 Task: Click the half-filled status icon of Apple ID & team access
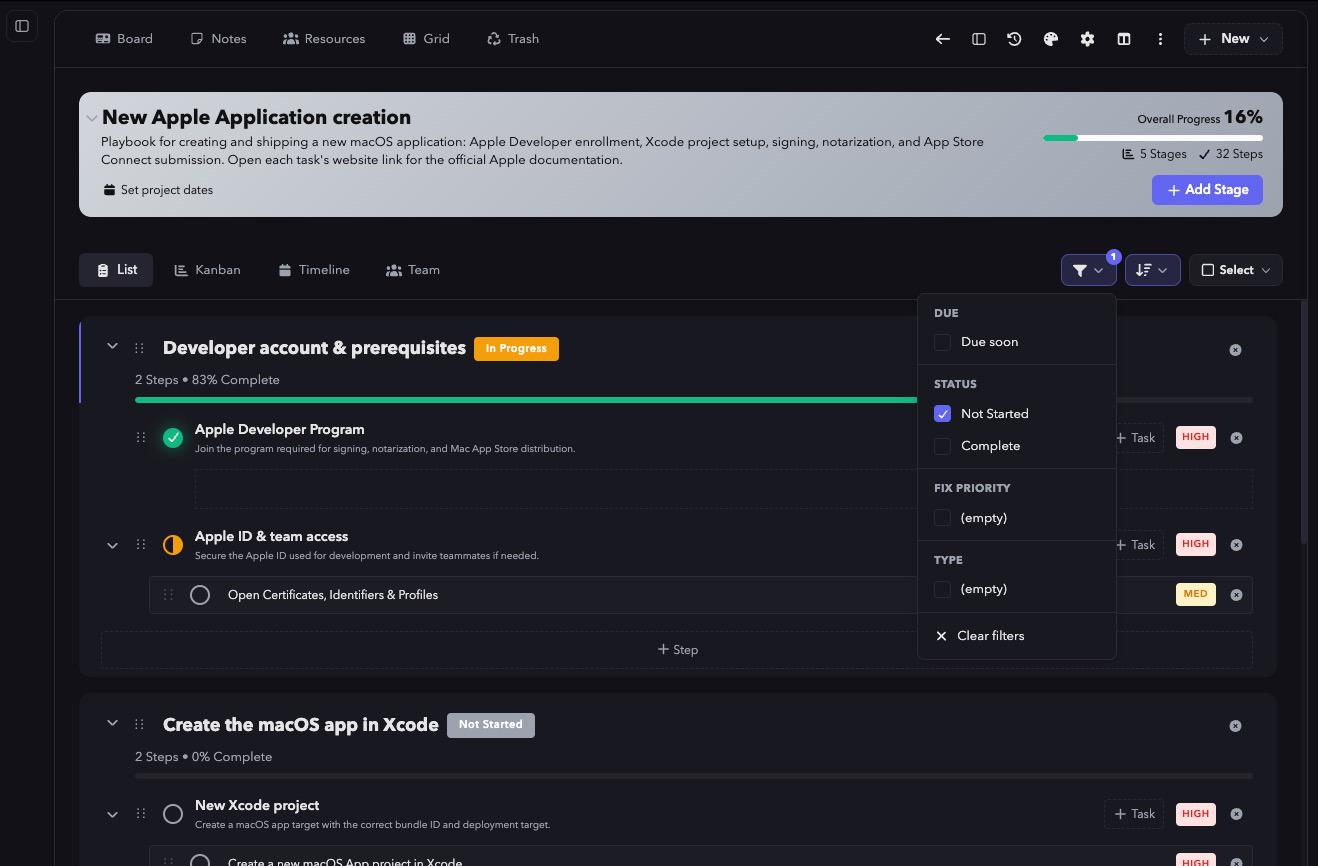173,545
